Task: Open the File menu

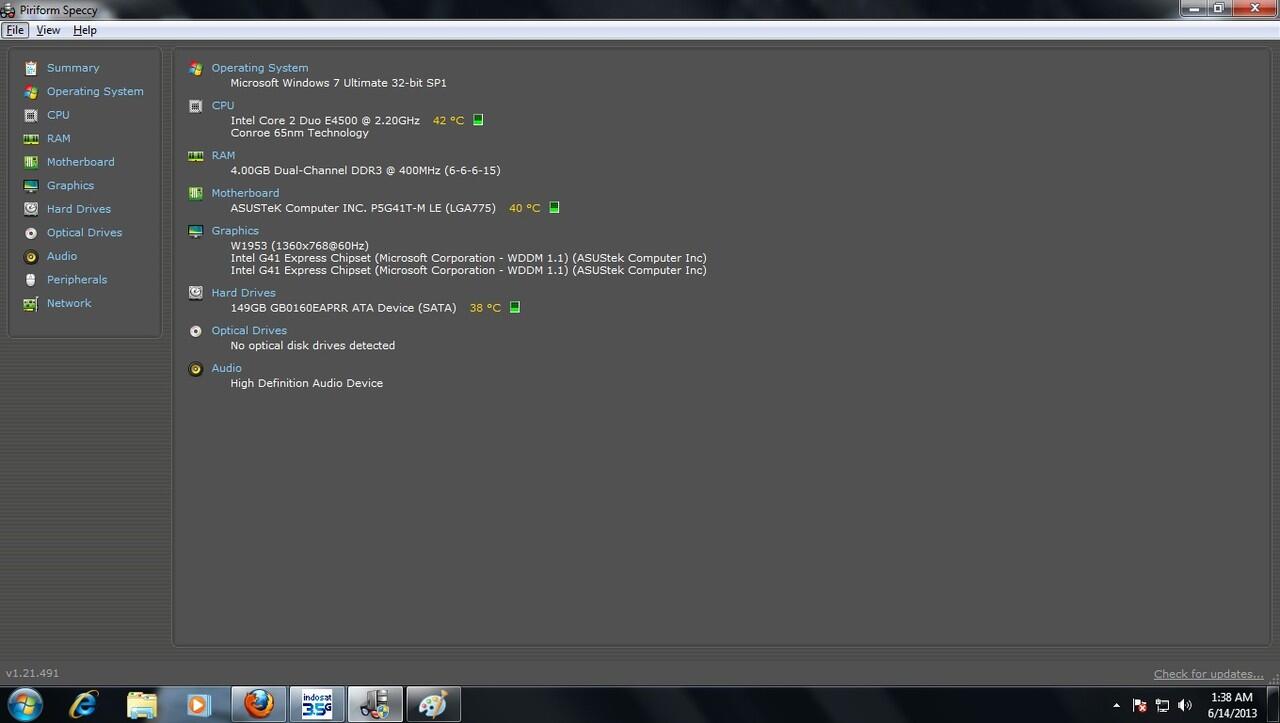Action: (15, 30)
